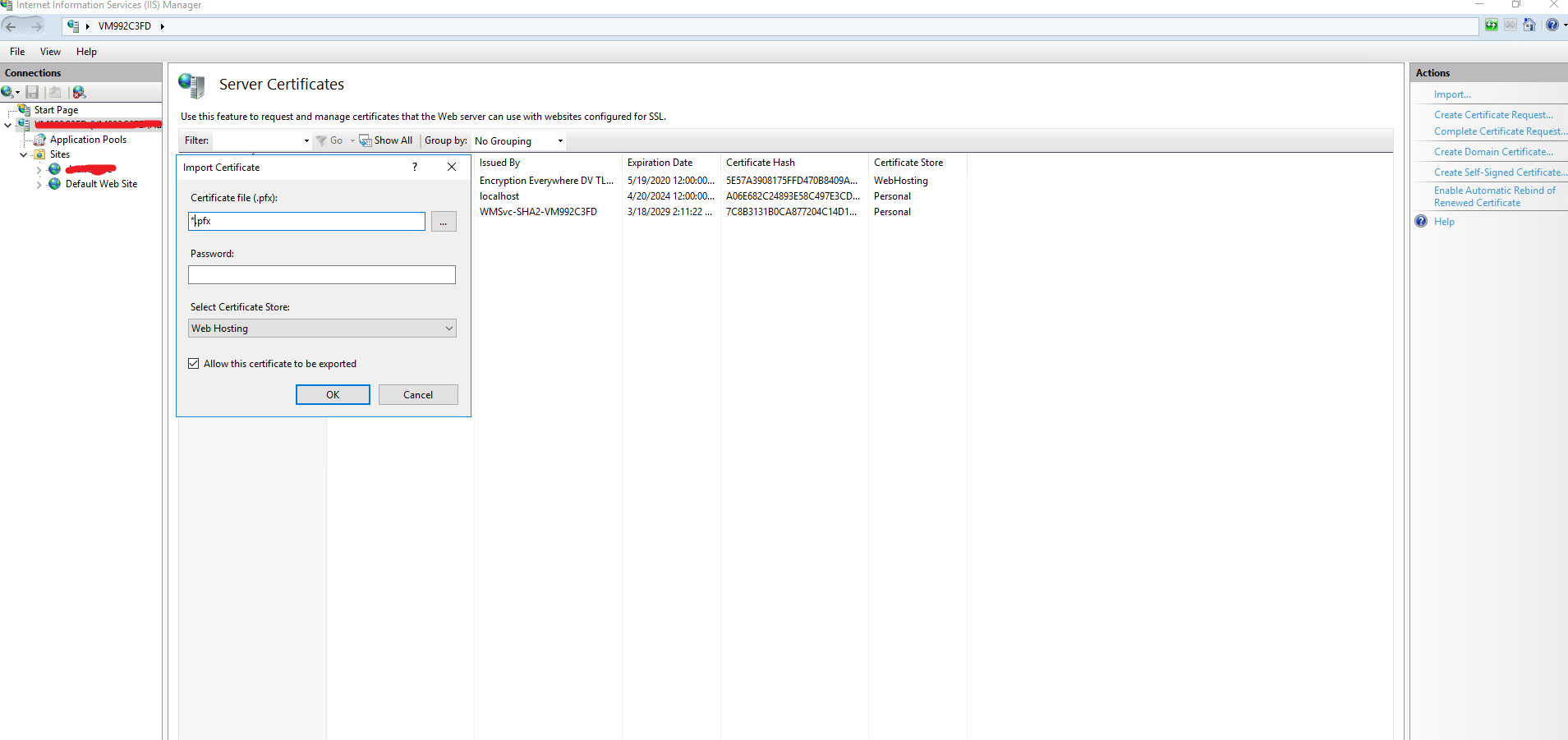Toggle Allow this certificate to be exported checkbox
The height and width of the screenshot is (740, 1568).
click(194, 364)
